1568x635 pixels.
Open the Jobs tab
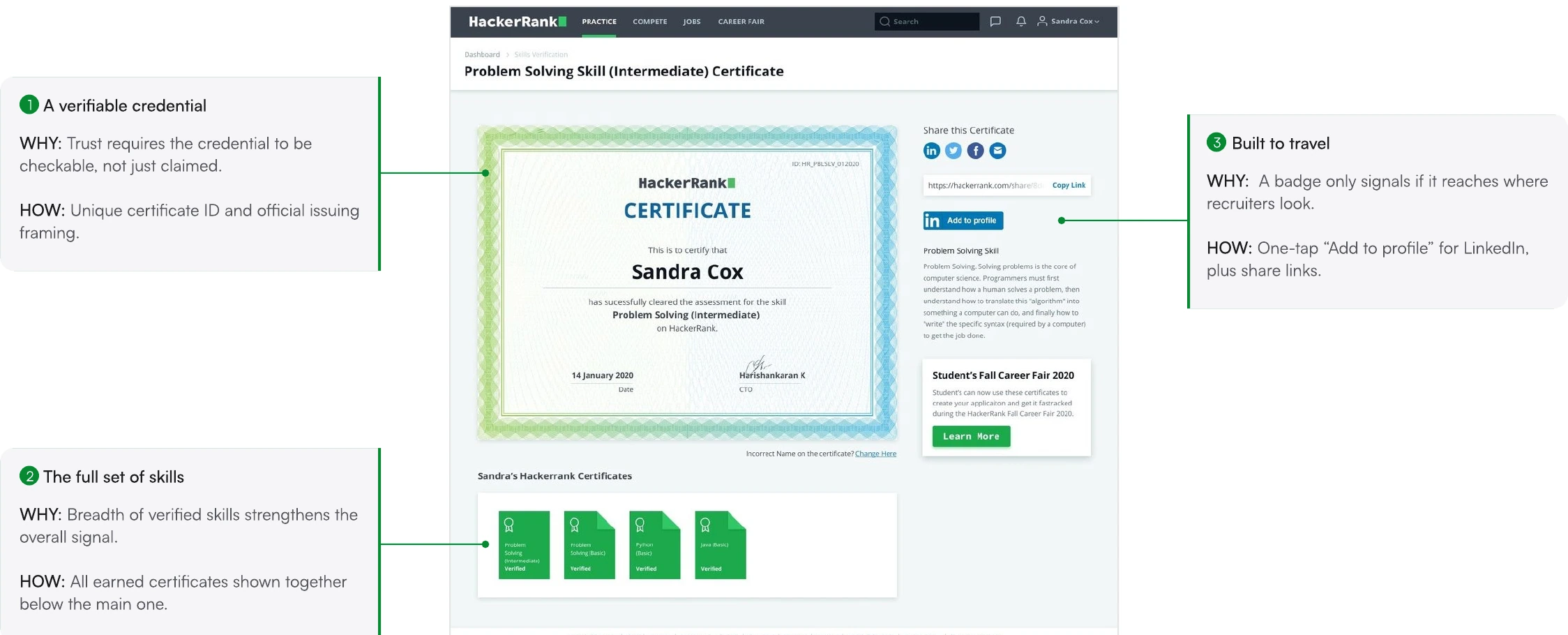pyautogui.click(x=692, y=22)
